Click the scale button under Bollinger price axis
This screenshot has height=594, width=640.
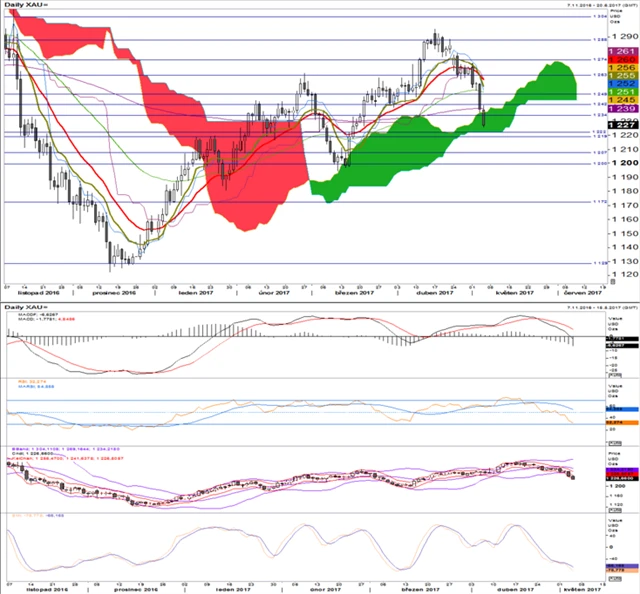(615, 511)
